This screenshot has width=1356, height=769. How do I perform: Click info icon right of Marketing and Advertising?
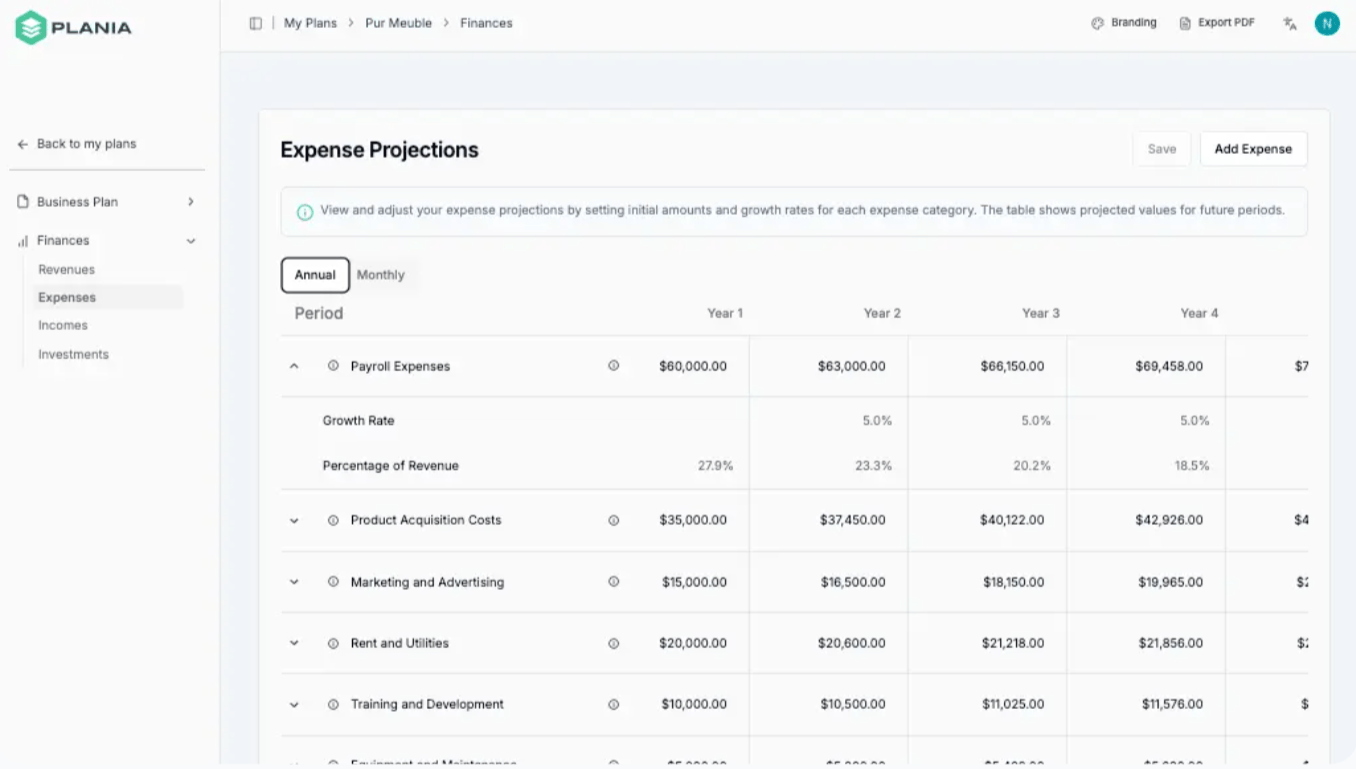coord(614,582)
